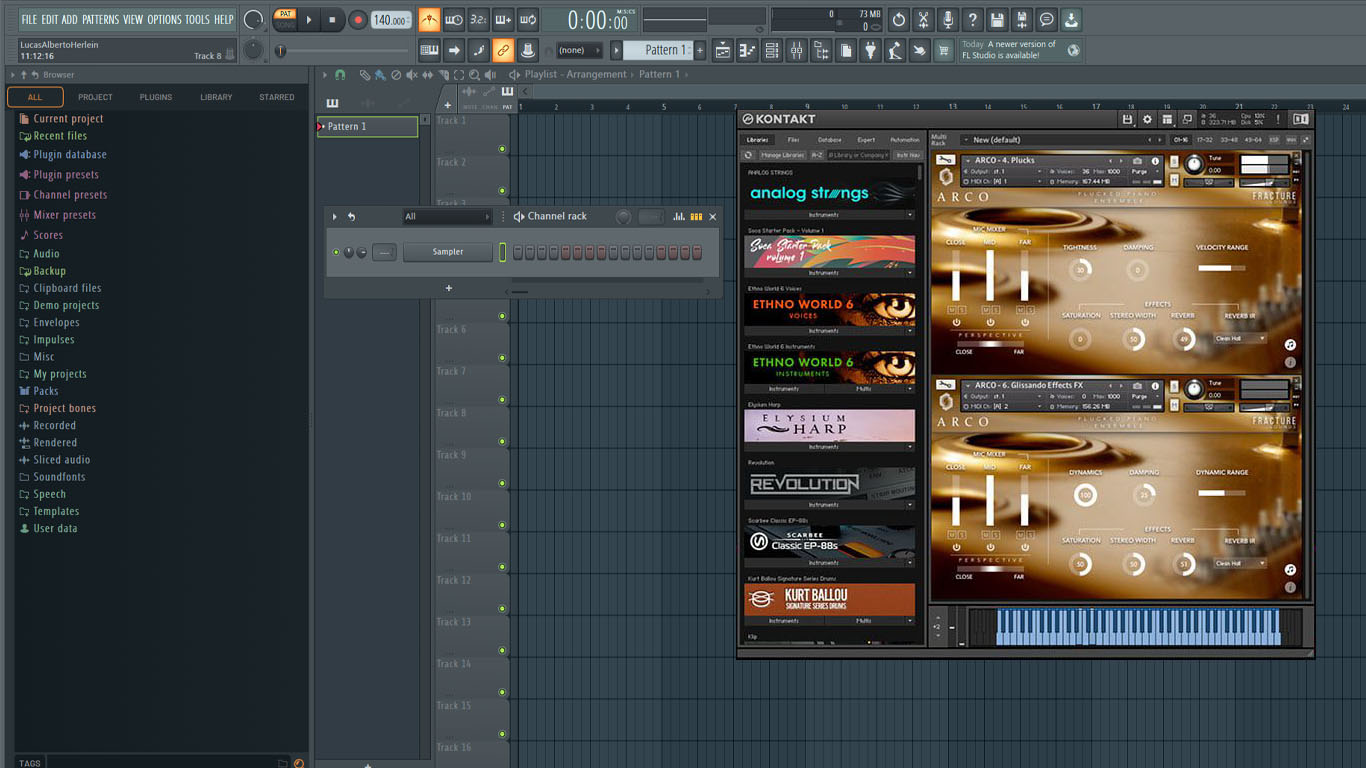
Task: Open the playlist view icon
Action: coord(723,50)
